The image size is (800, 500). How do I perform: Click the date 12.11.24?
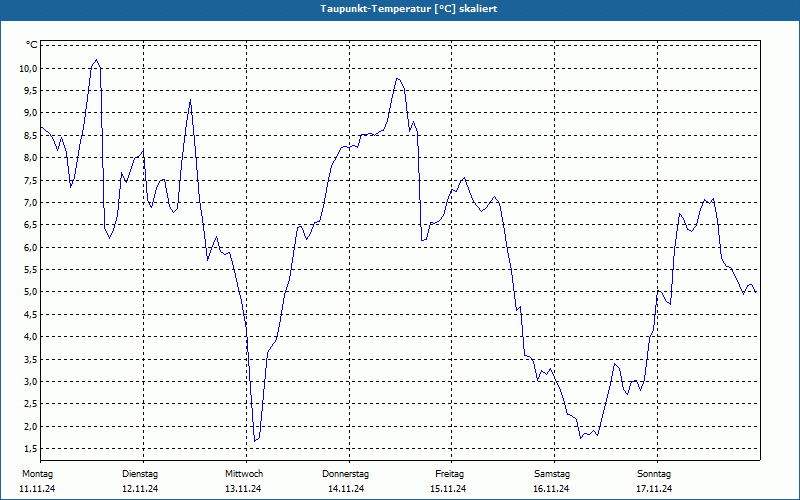coord(140,489)
